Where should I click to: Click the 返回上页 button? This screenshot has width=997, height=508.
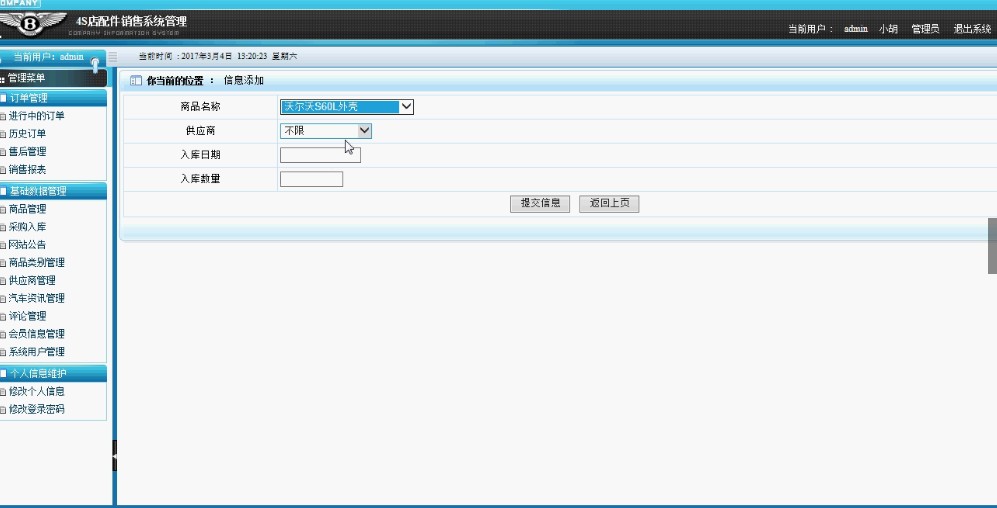pos(609,204)
